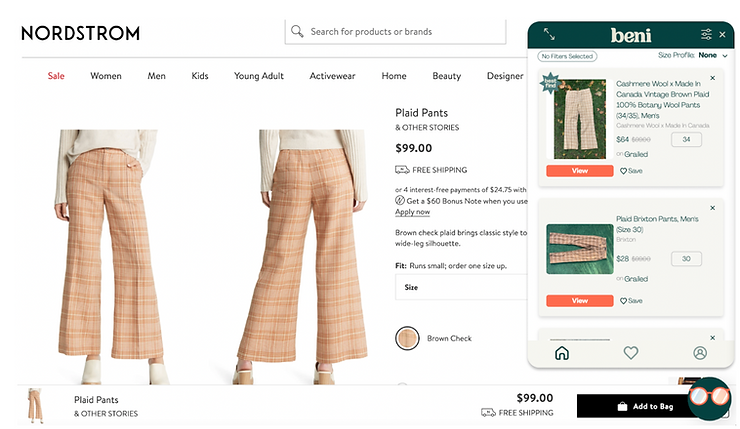Click the search magnifier icon
This screenshot has width=740, height=429.
point(297,31)
